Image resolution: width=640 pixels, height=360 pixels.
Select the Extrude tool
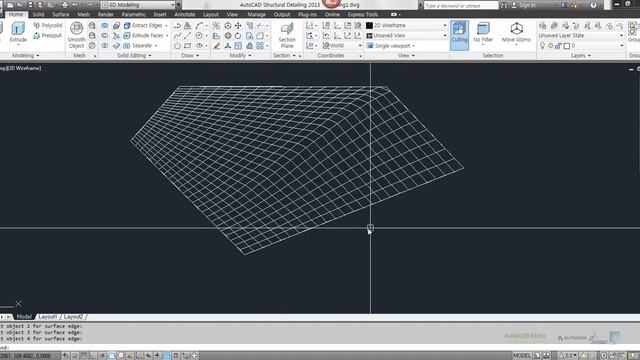[18, 32]
